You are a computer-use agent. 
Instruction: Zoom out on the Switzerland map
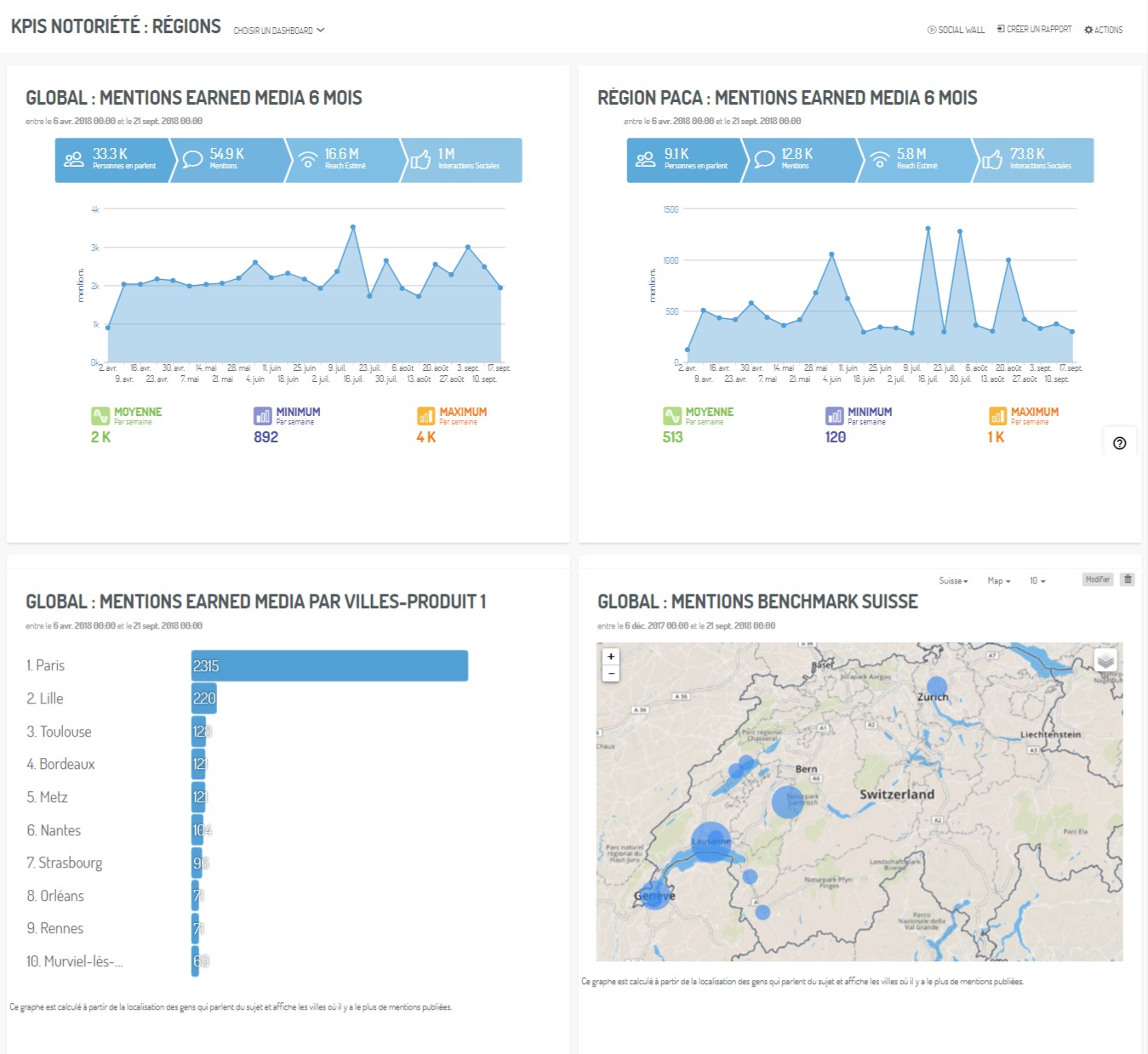tap(610, 673)
